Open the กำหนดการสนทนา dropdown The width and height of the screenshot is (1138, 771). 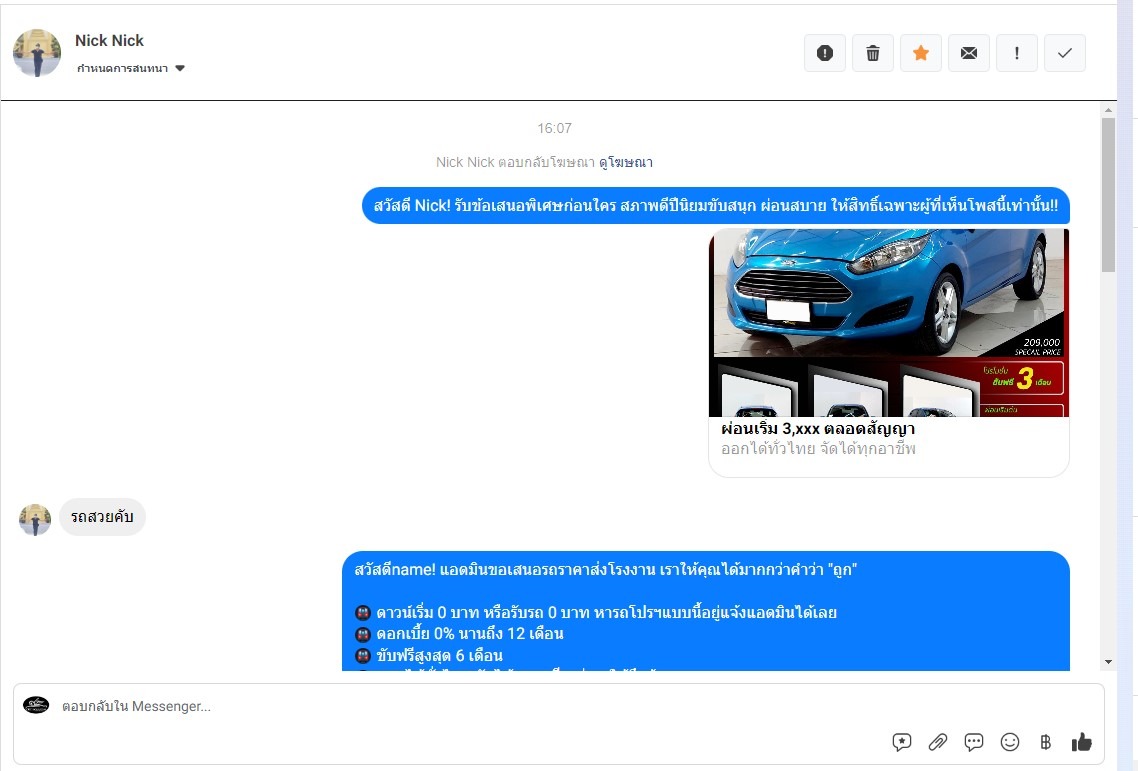click(131, 68)
